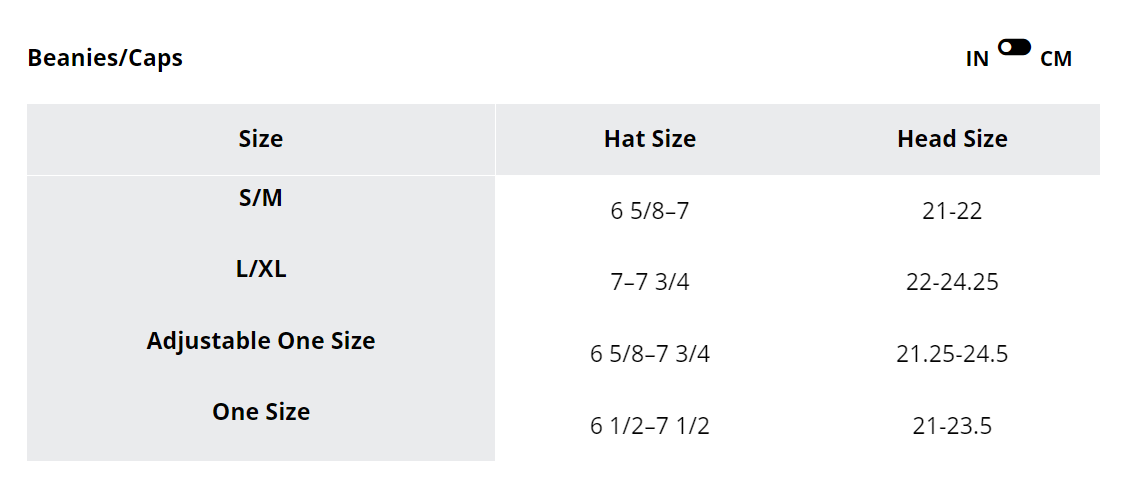Click the IN unit label

[977, 59]
